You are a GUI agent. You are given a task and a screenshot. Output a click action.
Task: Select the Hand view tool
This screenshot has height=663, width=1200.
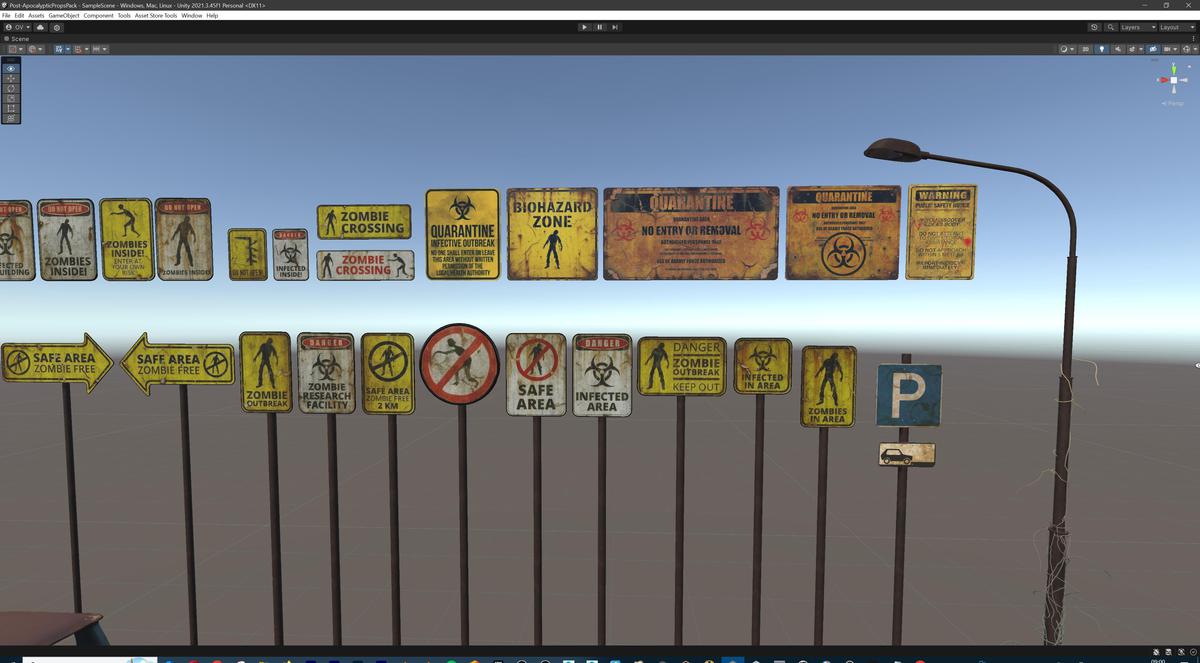pos(11,68)
